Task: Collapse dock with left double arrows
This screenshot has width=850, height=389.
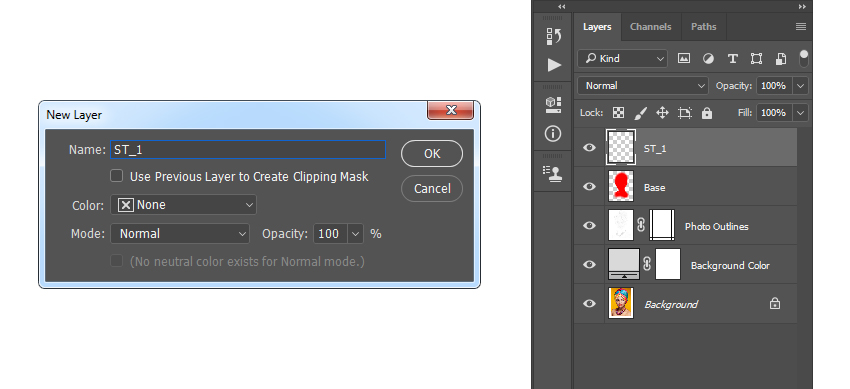Action: point(562,7)
